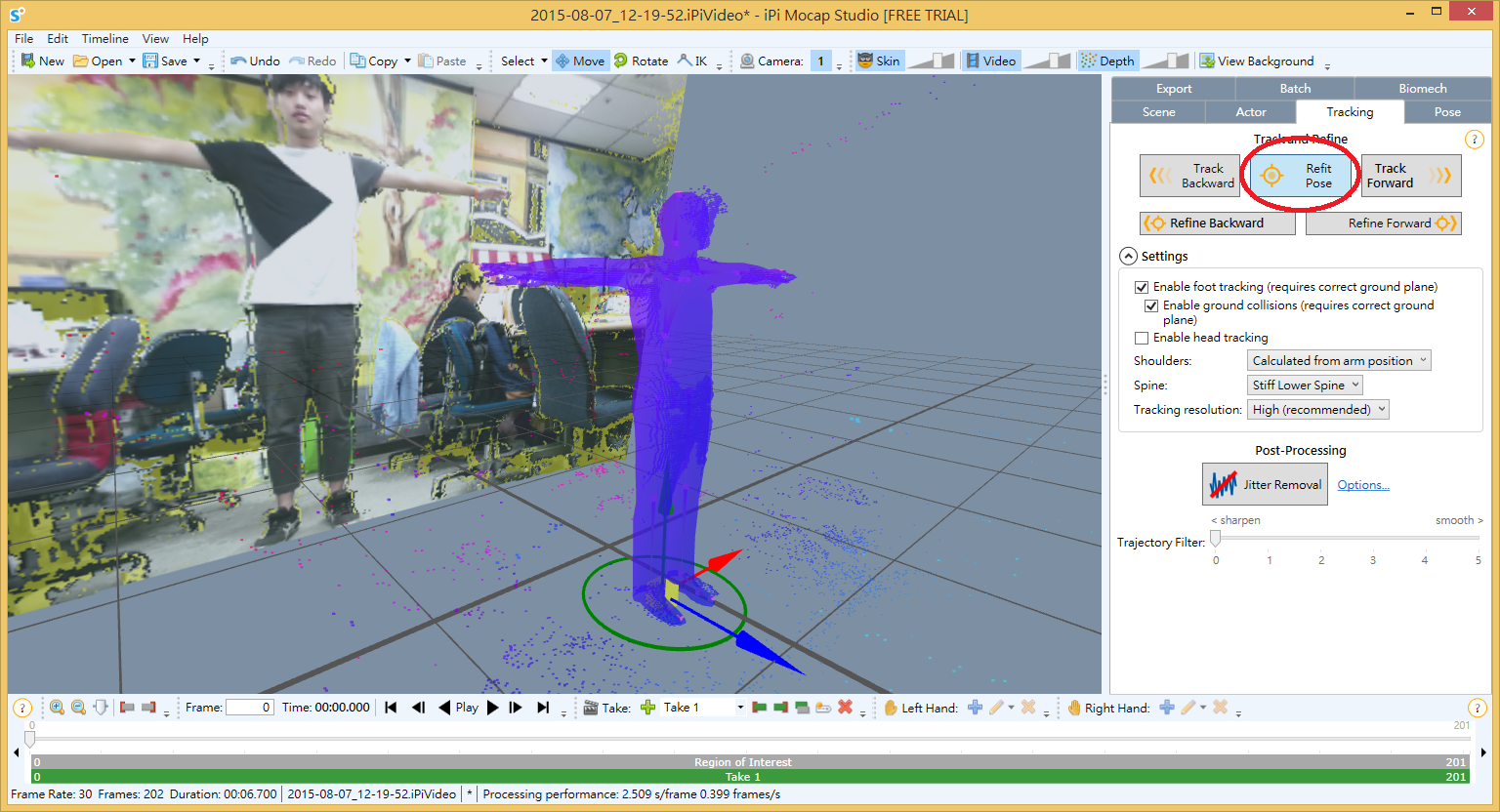Collapse the Settings section
The height and width of the screenshot is (812, 1500).
(x=1128, y=256)
